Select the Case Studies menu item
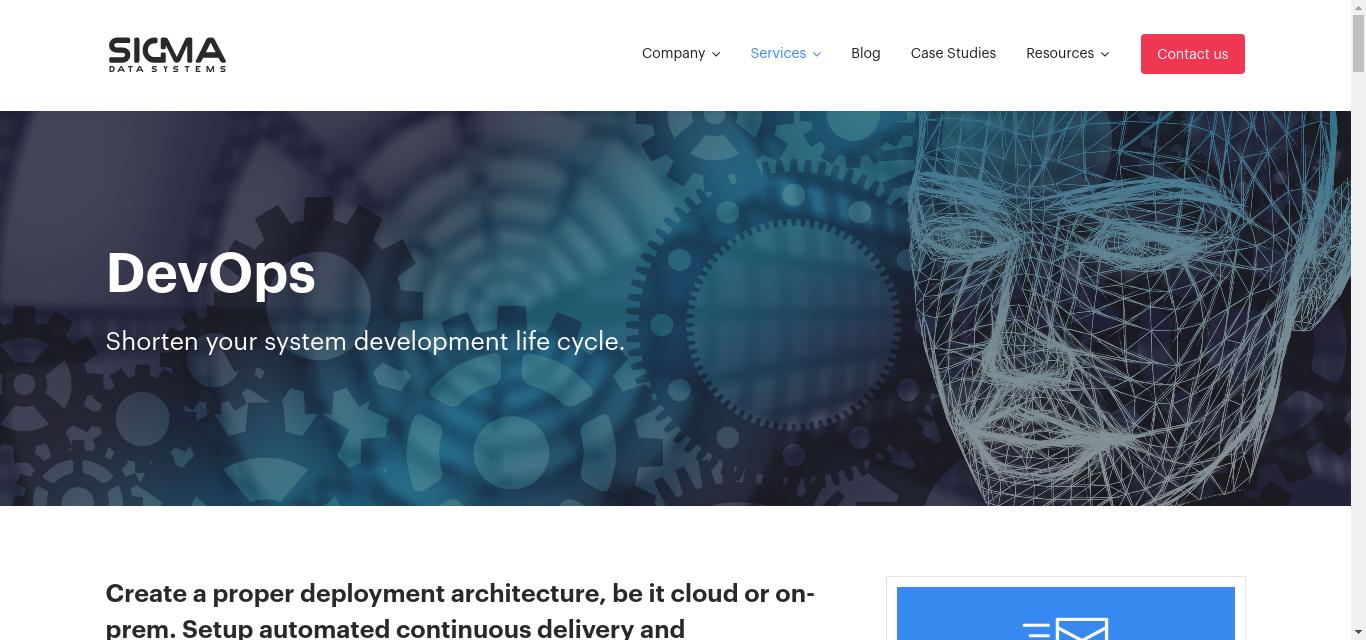The image size is (1366, 640). 953,53
